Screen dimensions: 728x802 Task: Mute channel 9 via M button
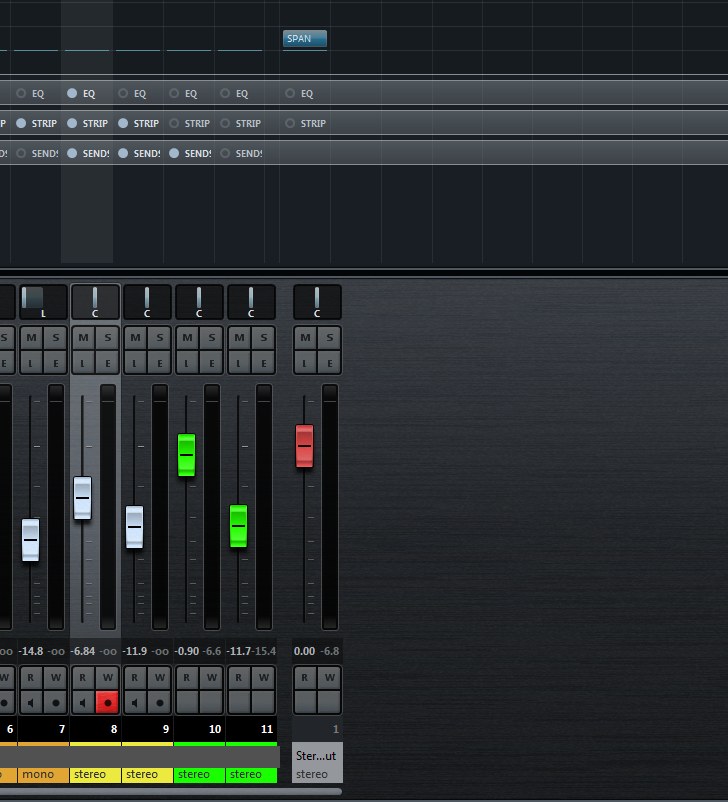[x=135, y=338]
